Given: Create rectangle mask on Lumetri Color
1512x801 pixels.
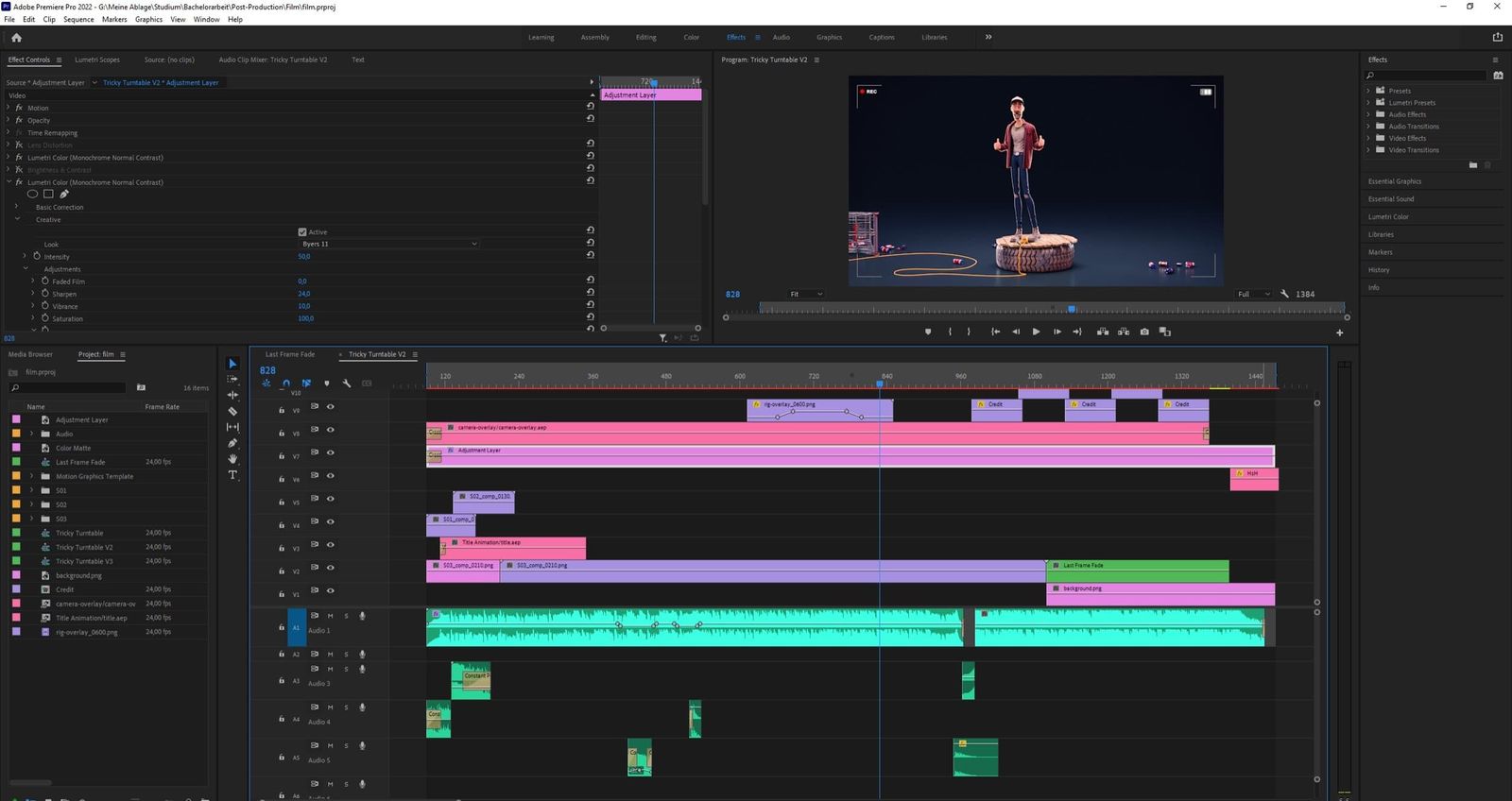Looking at the screenshot, I should [x=48, y=194].
